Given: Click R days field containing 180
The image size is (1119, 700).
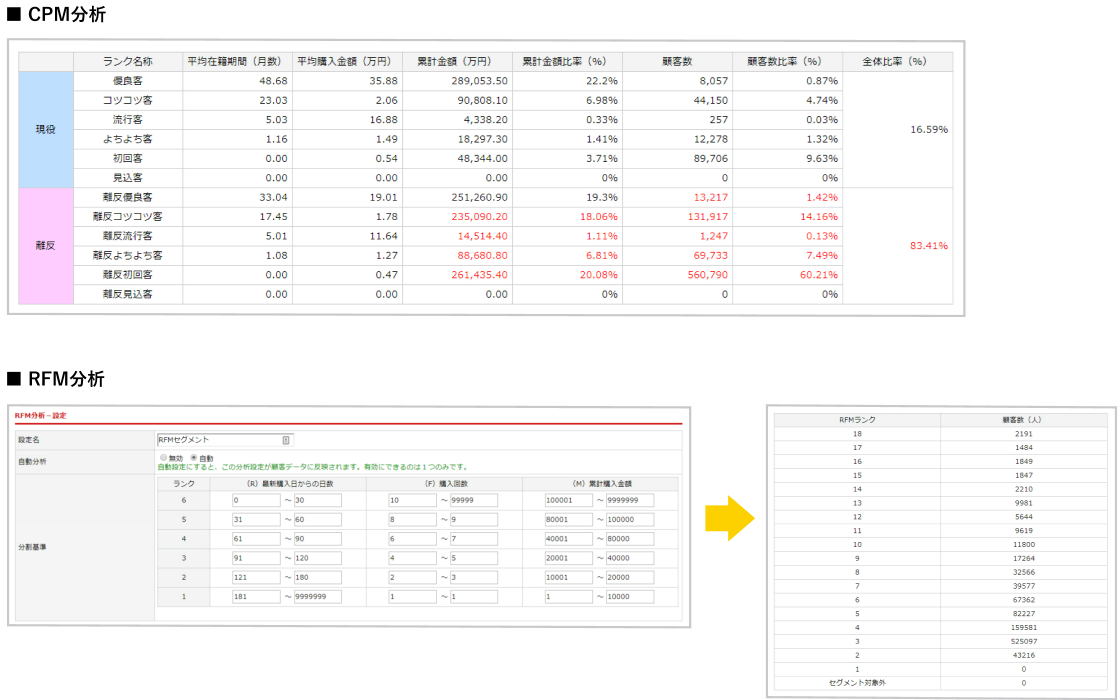Looking at the screenshot, I should (x=318, y=577).
